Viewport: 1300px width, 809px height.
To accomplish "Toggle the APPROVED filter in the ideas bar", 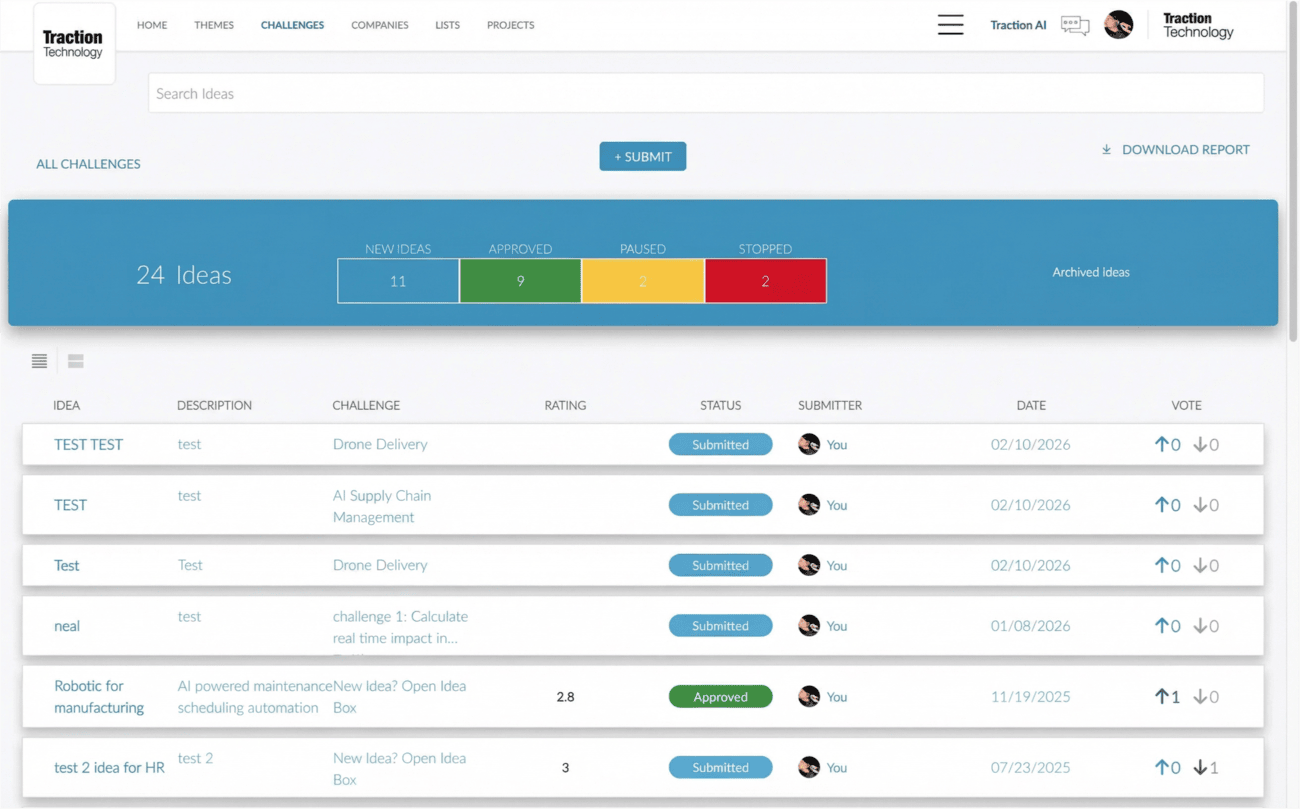I will (x=520, y=280).
